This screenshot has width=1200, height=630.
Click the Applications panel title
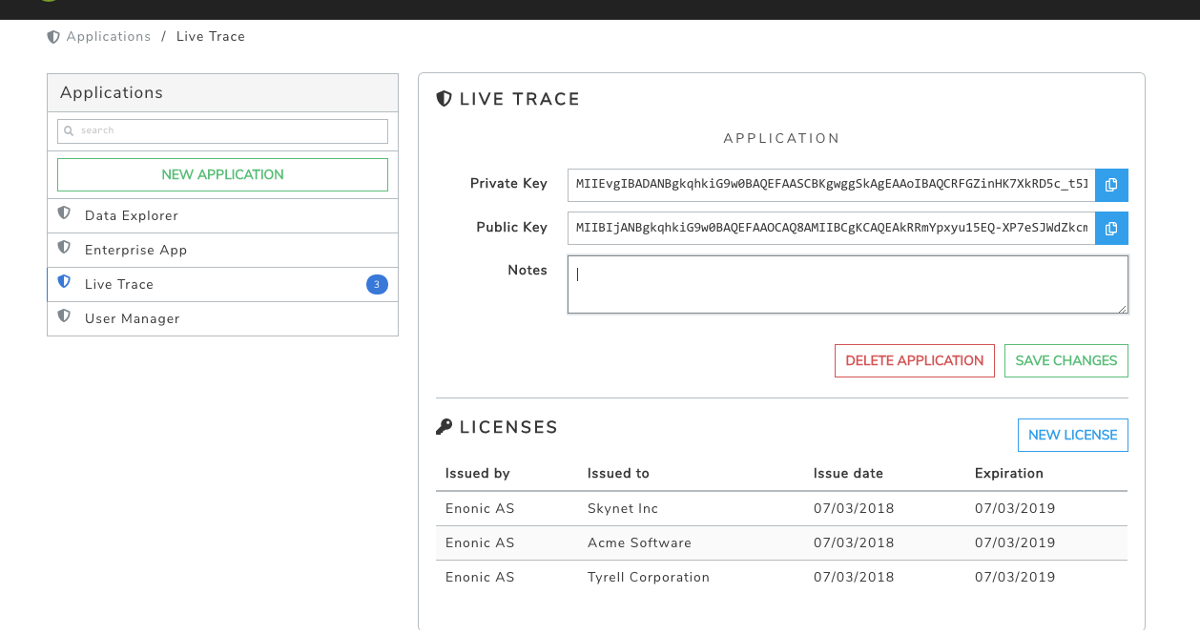coord(111,93)
